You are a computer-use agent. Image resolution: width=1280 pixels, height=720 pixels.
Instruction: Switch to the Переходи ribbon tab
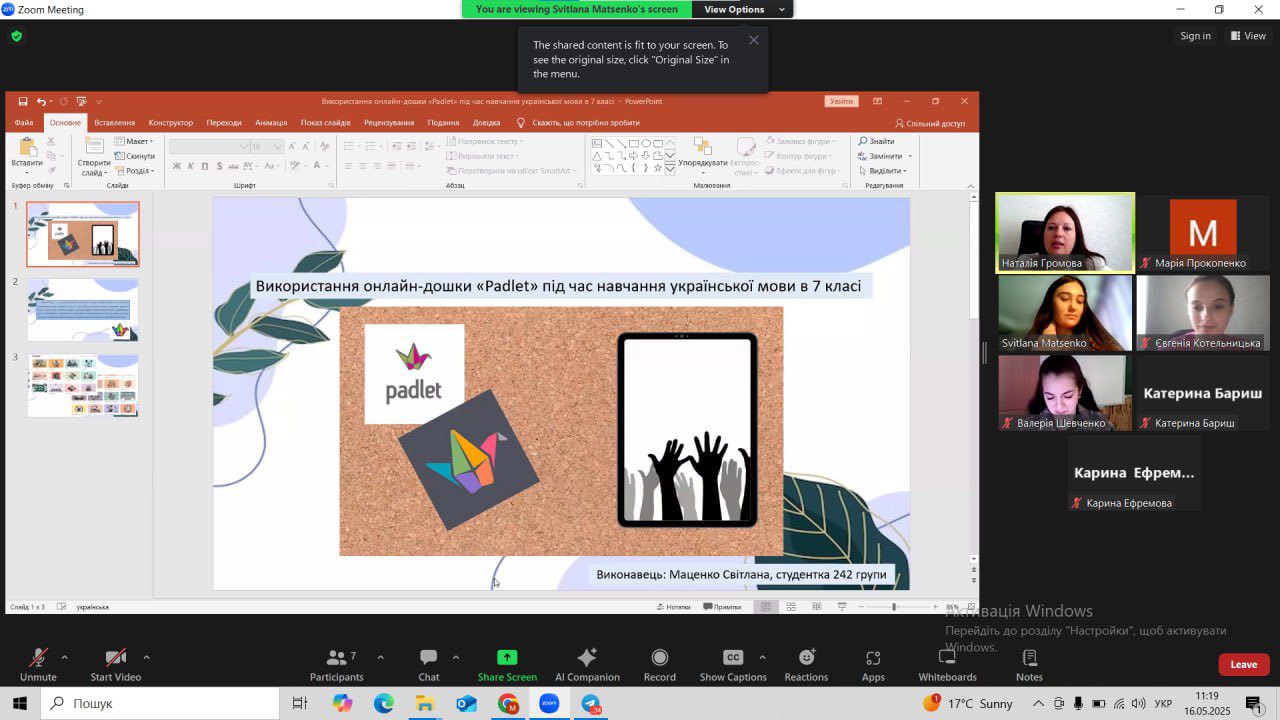[224, 123]
